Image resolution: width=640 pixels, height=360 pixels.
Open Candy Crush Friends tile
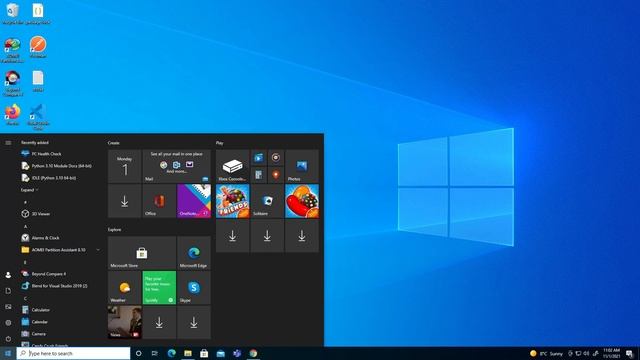(232, 201)
